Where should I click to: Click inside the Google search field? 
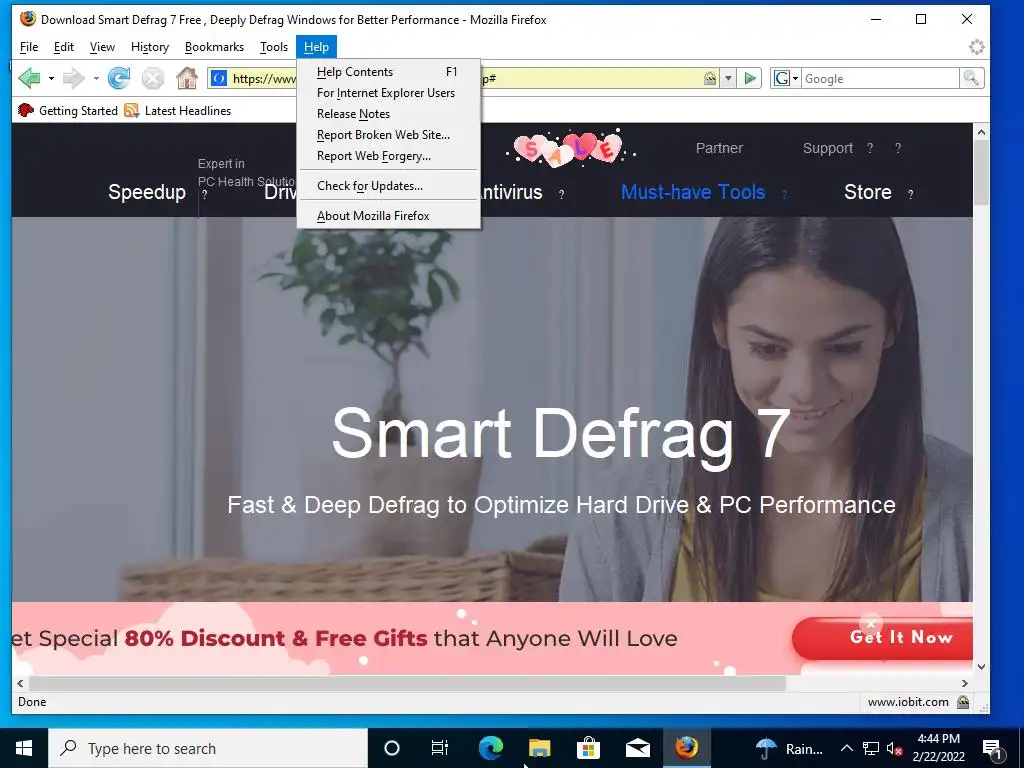880,78
